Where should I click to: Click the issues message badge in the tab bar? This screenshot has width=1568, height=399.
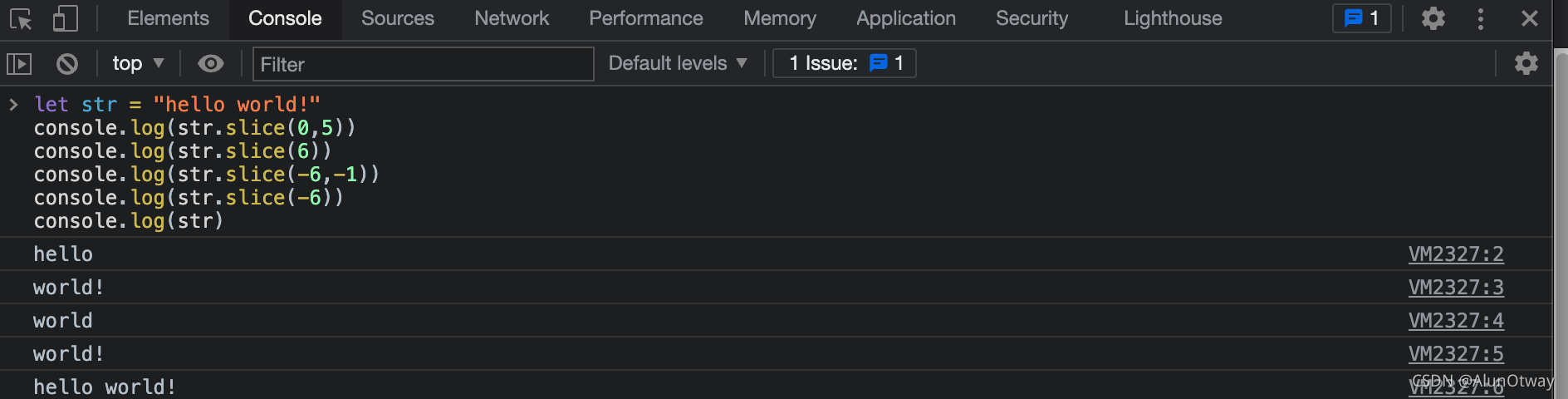click(1362, 18)
